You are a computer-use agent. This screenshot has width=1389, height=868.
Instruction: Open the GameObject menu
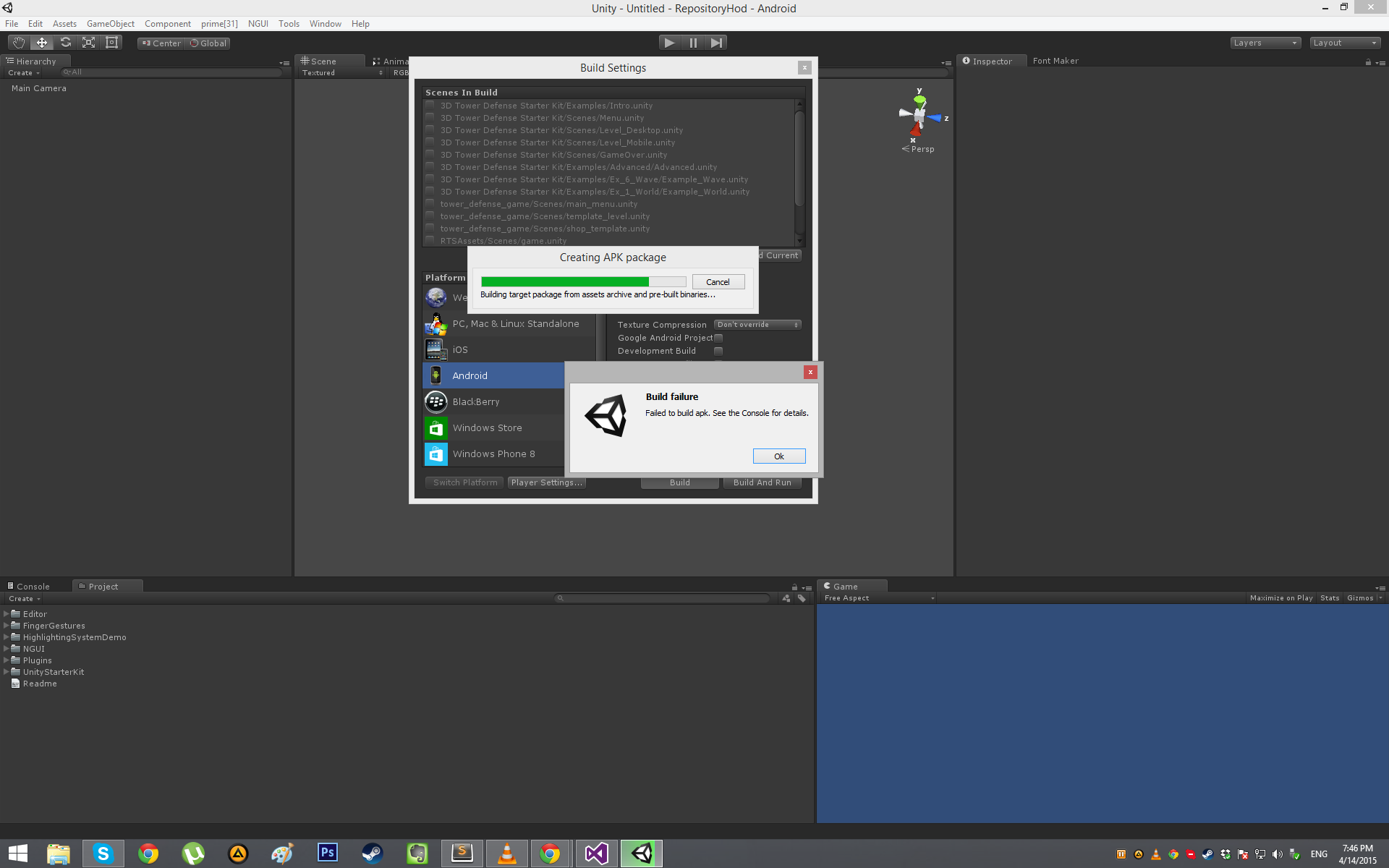(x=111, y=24)
